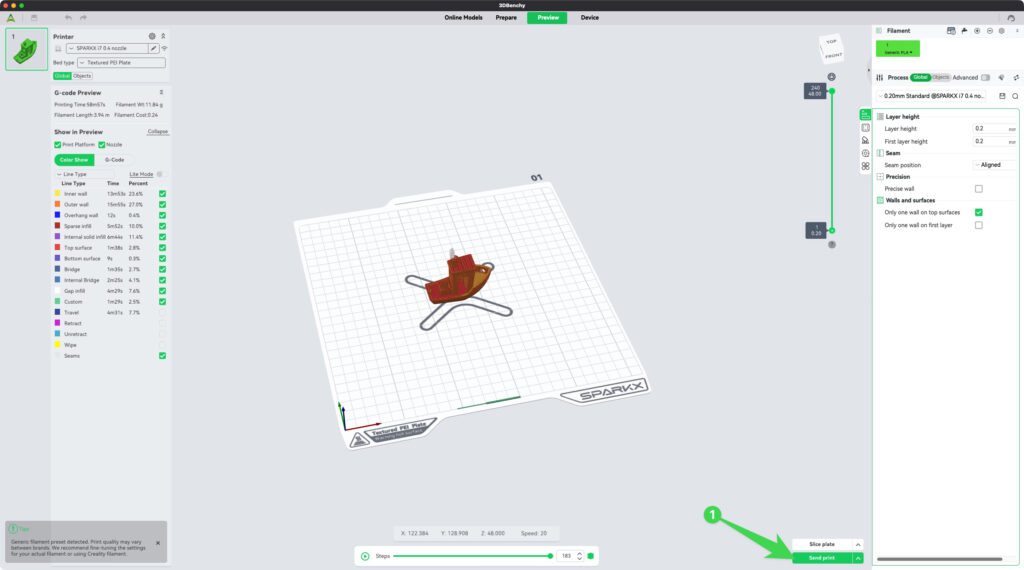Add a filament with the plus icon
This screenshot has width=1024, height=570.
(x=977, y=31)
